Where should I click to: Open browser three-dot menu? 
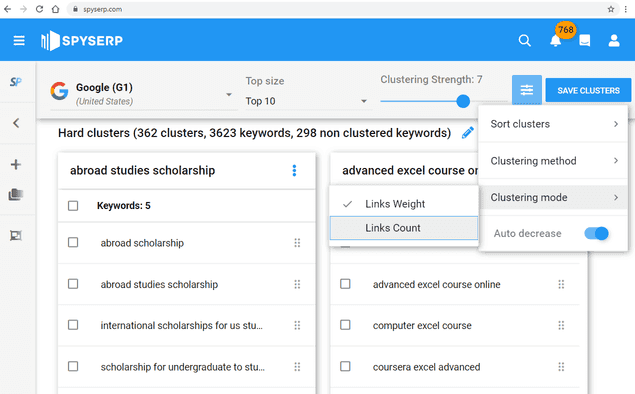coord(625,9)
